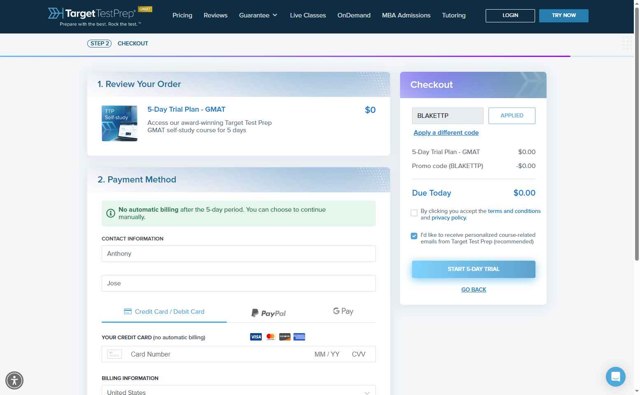Viewport: 640px width, 395px height.
Task: Click the 5-Day Trial Plan product thumbnail
Action: click(x=119, y=123)
